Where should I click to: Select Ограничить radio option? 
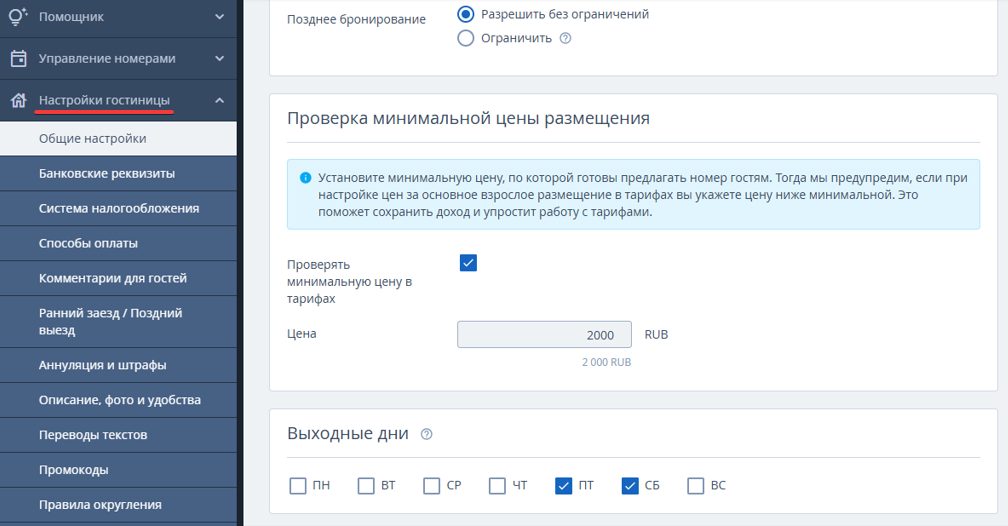pos(465,38)
